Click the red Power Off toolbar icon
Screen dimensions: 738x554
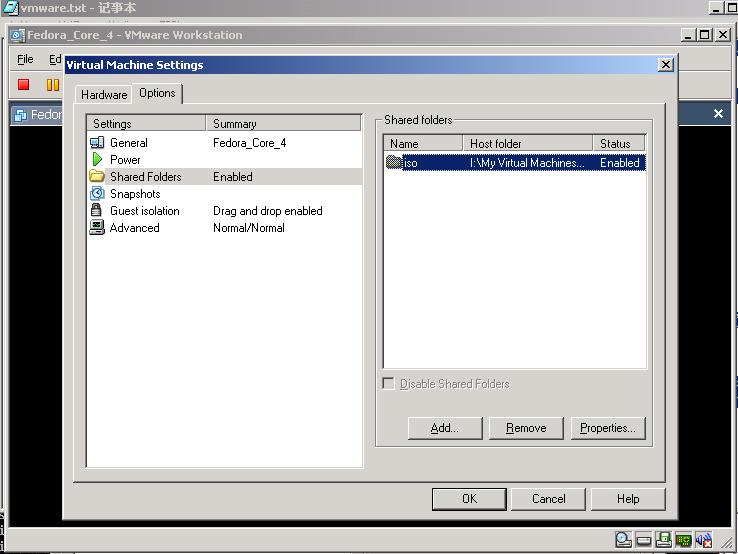23,85
